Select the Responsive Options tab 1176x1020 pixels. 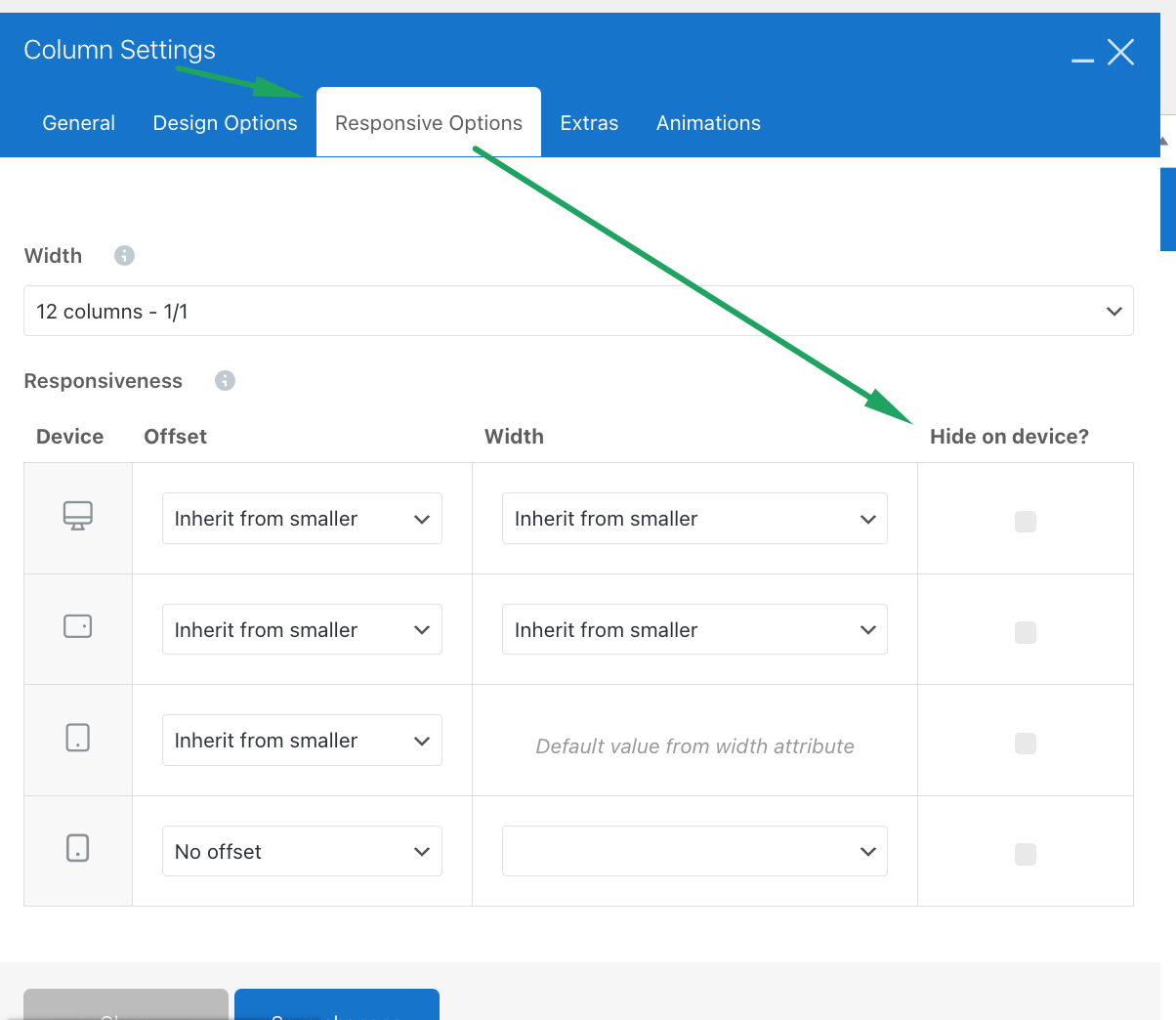tap(429, 122)
